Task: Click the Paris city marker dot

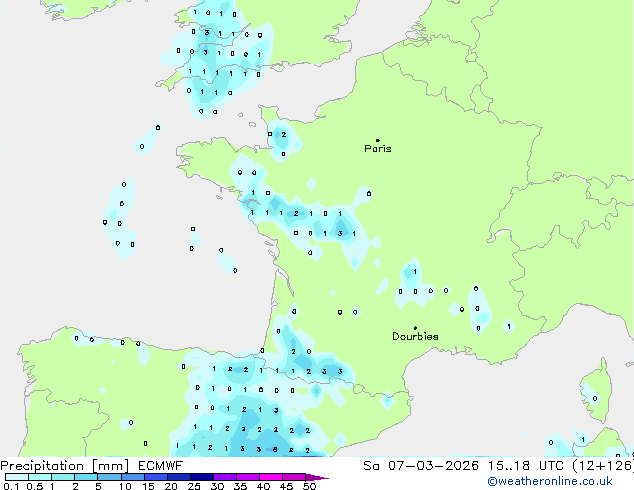Action: click(377, 141)
